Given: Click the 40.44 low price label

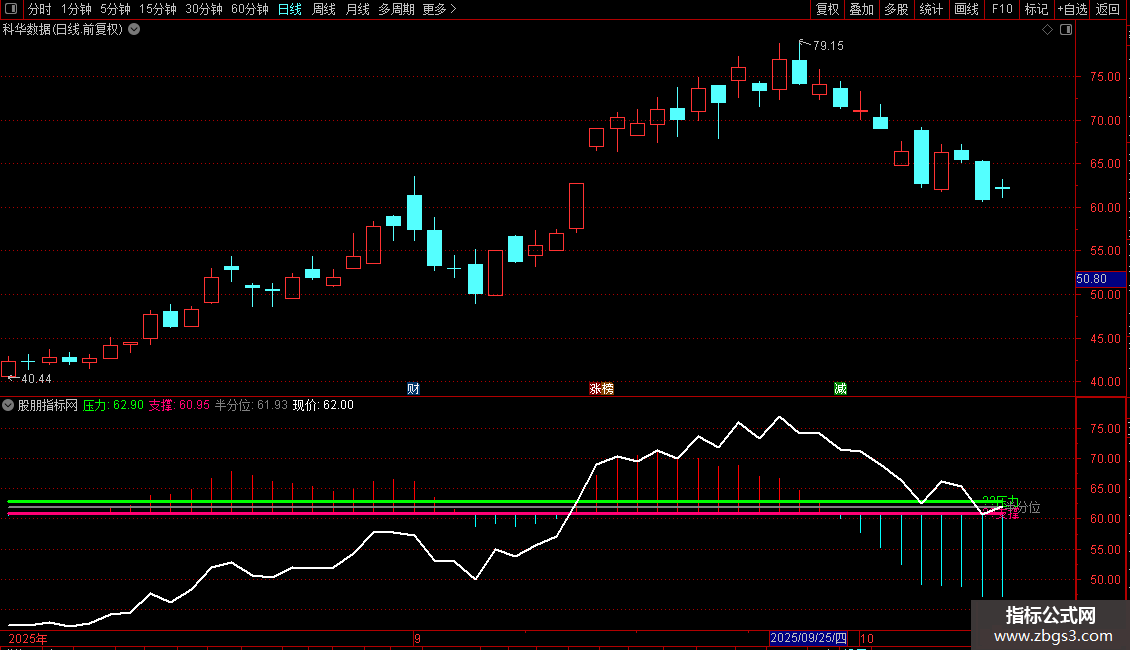Looking at the screenshot, I should [36, 379].
